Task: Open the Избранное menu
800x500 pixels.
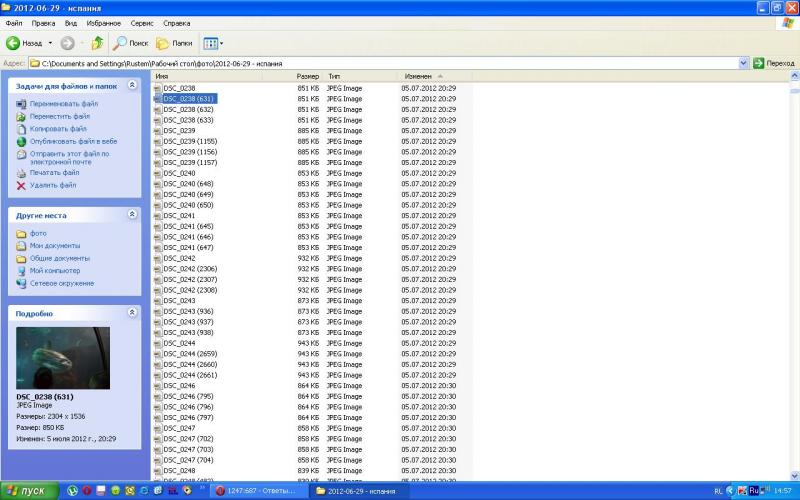Action: (x=104, y=23)
